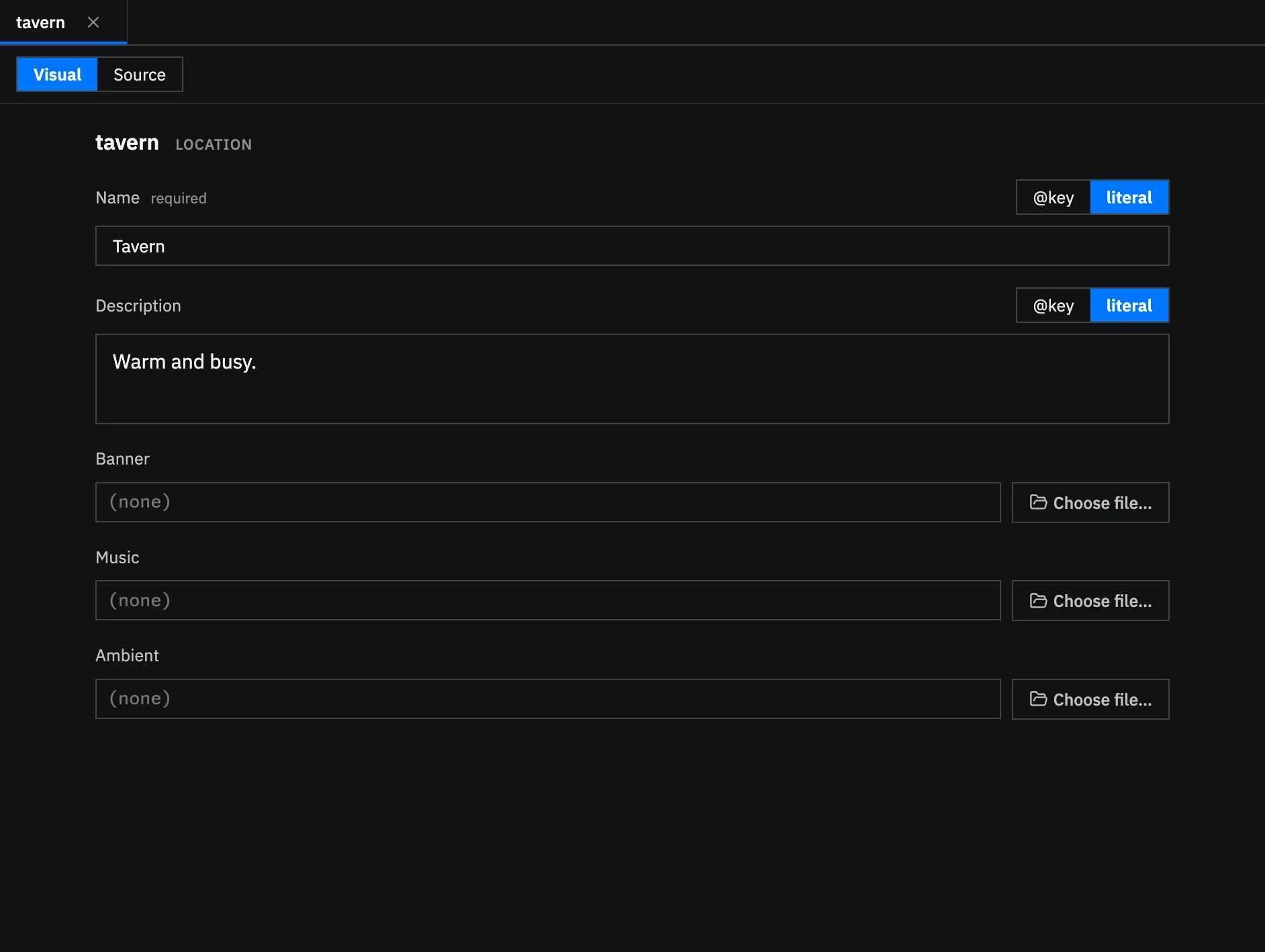1265x952 pixels.
Task: Set the Description field to literal mode
Action: click(x=1129, y=305)
